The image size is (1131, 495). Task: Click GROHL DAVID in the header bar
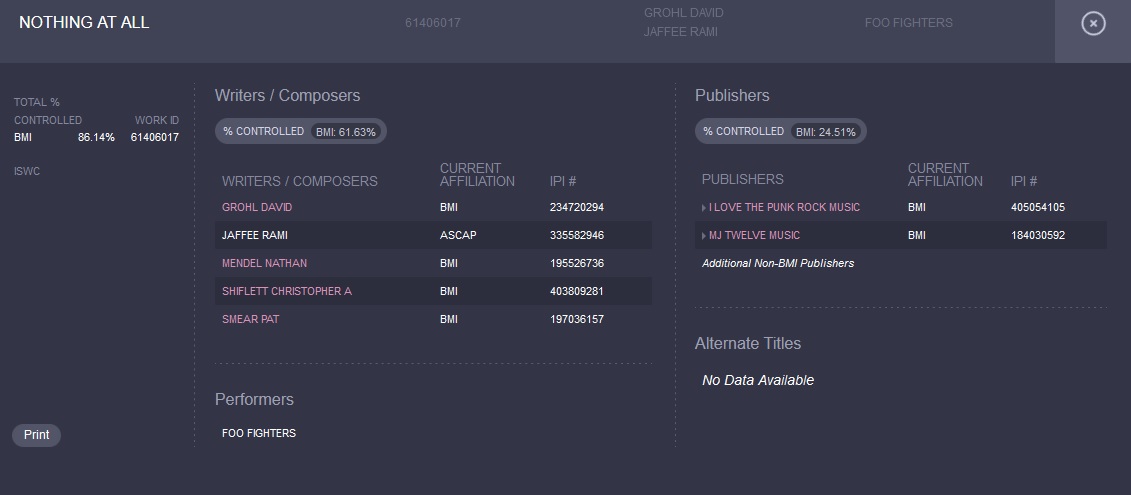(683, 13)
